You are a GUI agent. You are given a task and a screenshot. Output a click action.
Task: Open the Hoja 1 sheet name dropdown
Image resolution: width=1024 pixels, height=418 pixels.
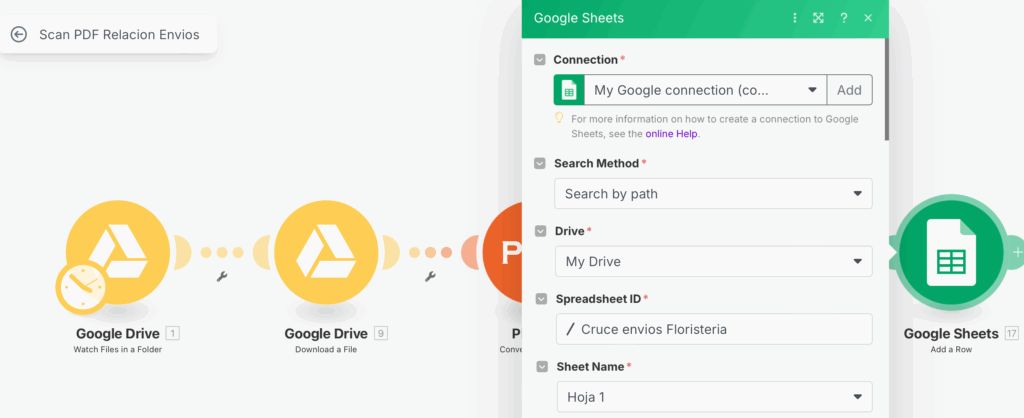714,396
